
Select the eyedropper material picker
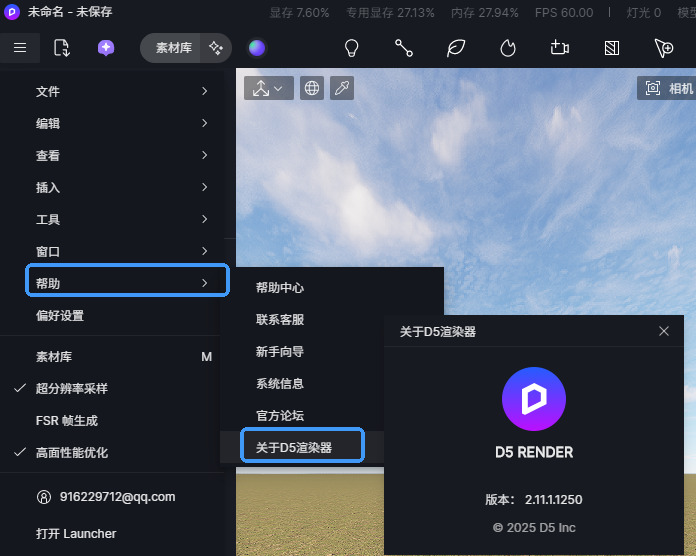pos(341,88)
